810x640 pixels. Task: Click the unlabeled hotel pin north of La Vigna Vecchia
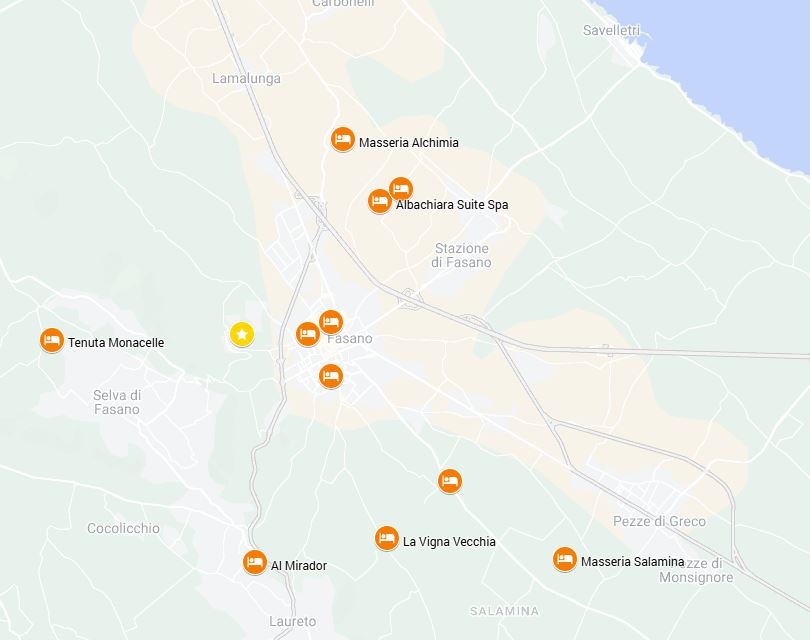click(x=449, y=481)
